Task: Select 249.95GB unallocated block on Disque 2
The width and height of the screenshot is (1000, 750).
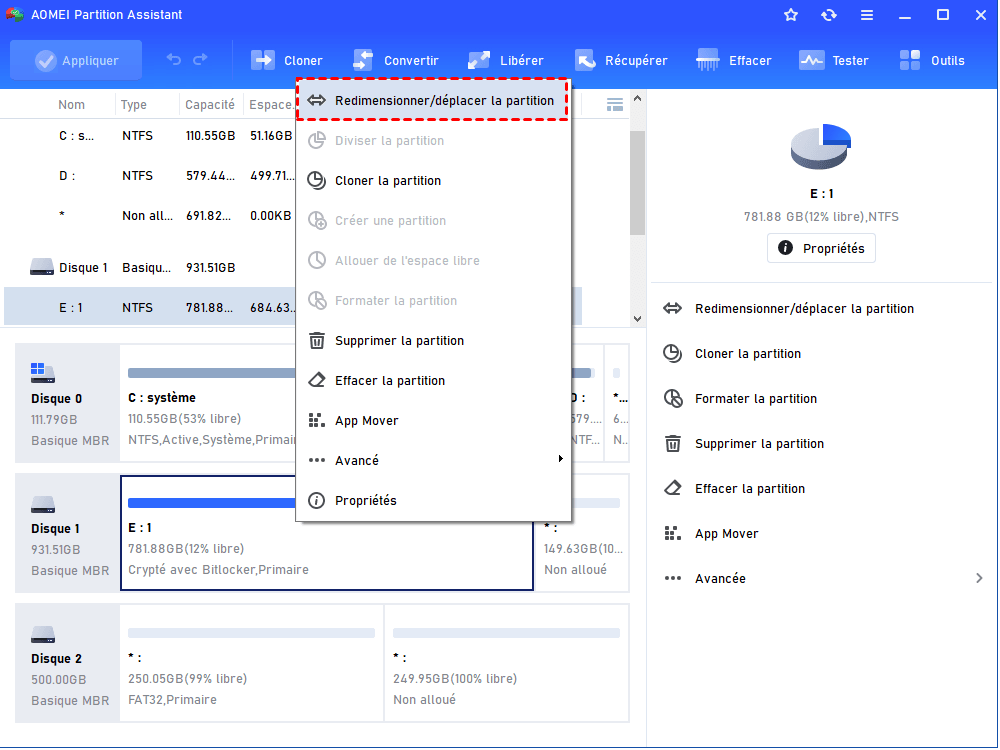Action: point(506,663)
